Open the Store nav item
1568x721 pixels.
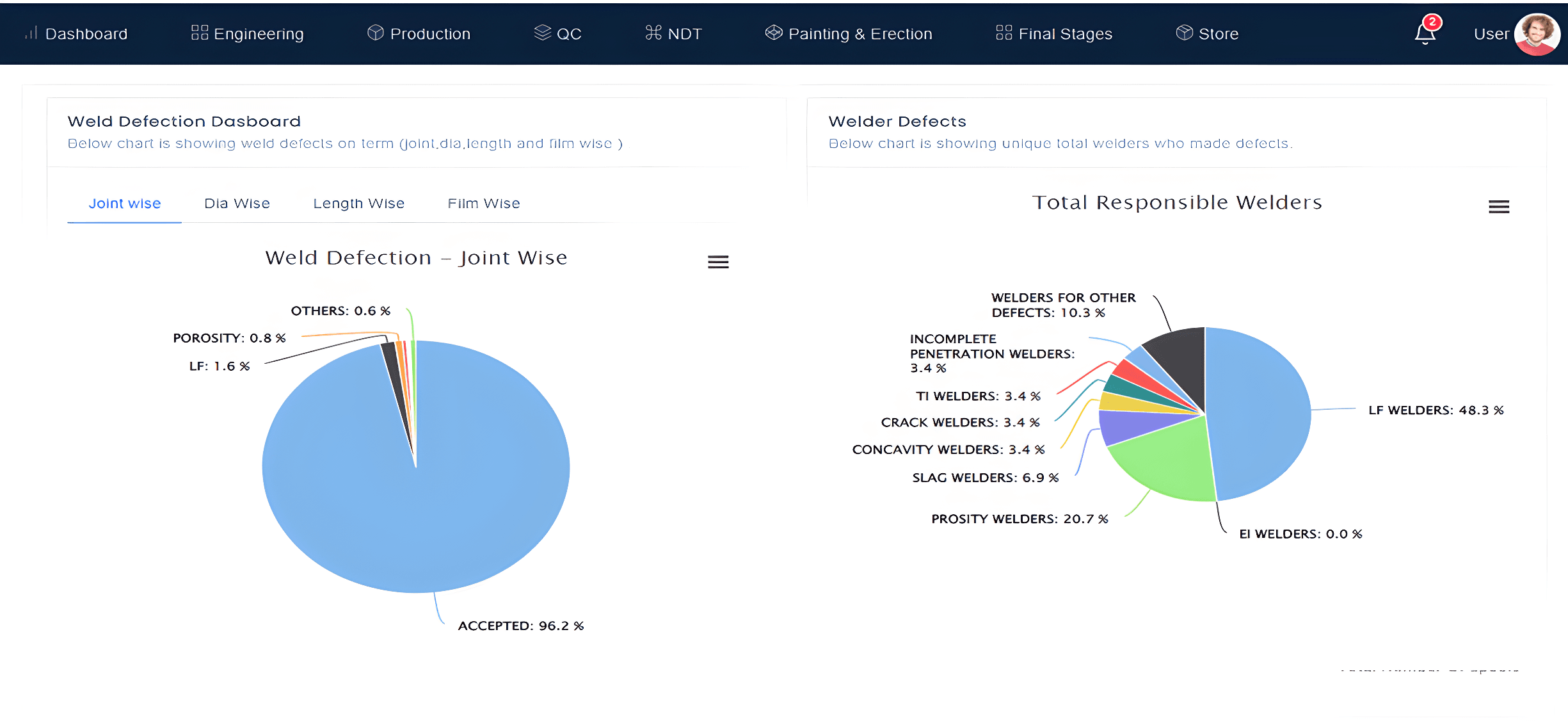[x=1208, y=33]
